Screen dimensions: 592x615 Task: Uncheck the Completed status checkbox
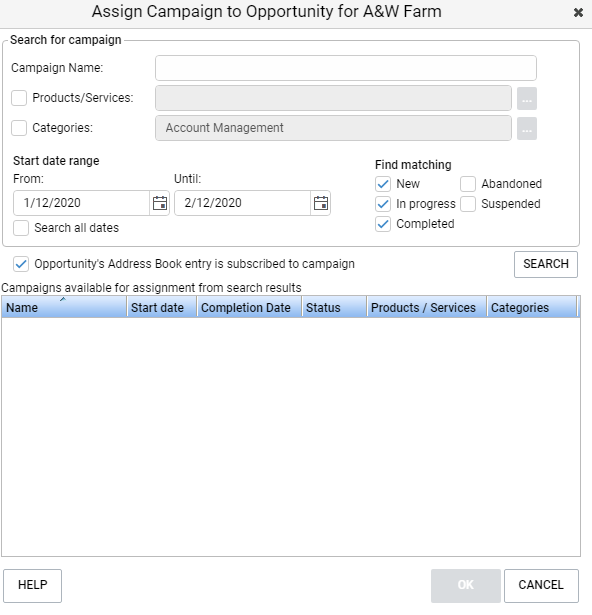click(383, 224)
